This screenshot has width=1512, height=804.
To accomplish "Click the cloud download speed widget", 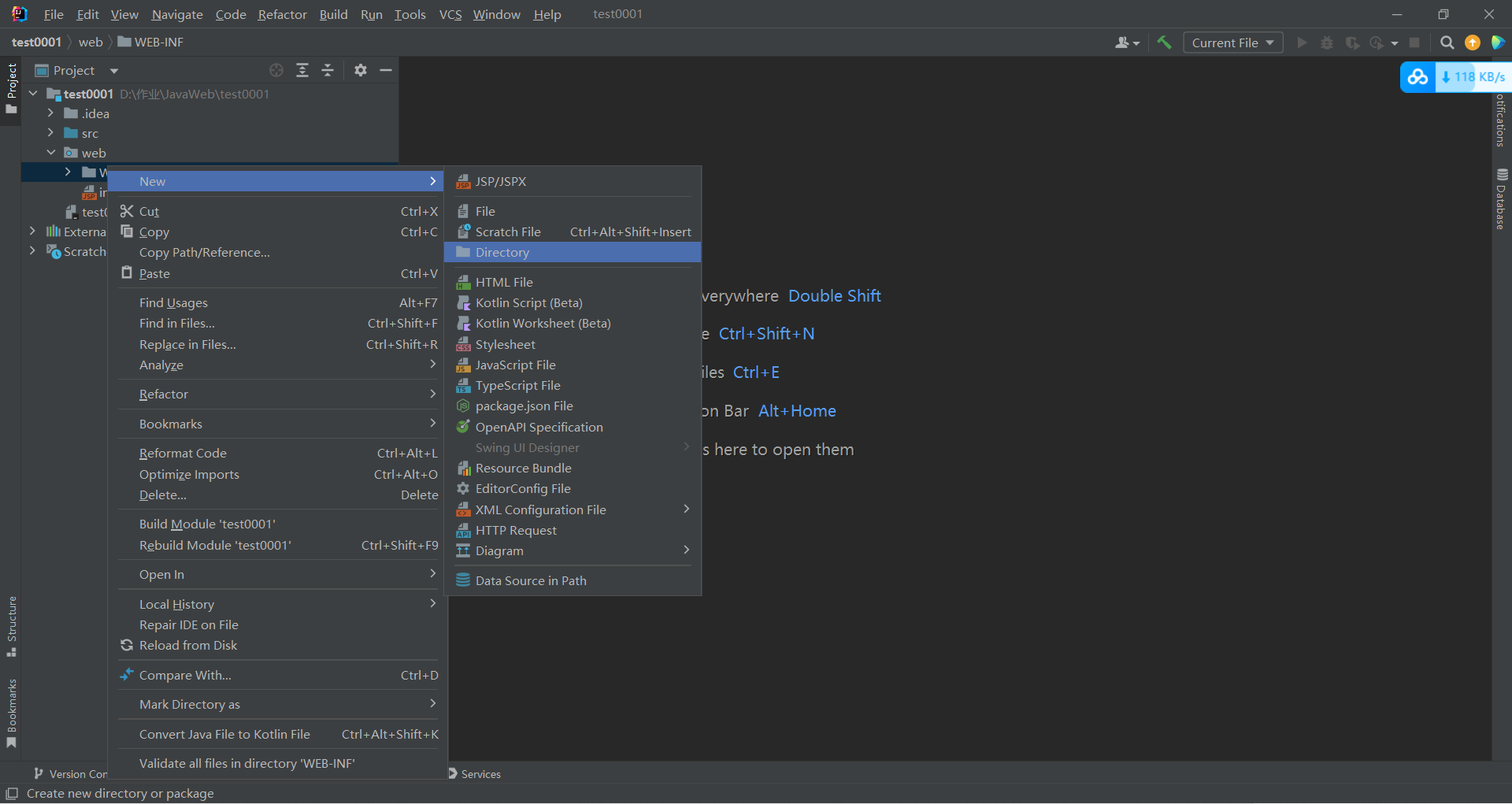I will [1455, 77].
